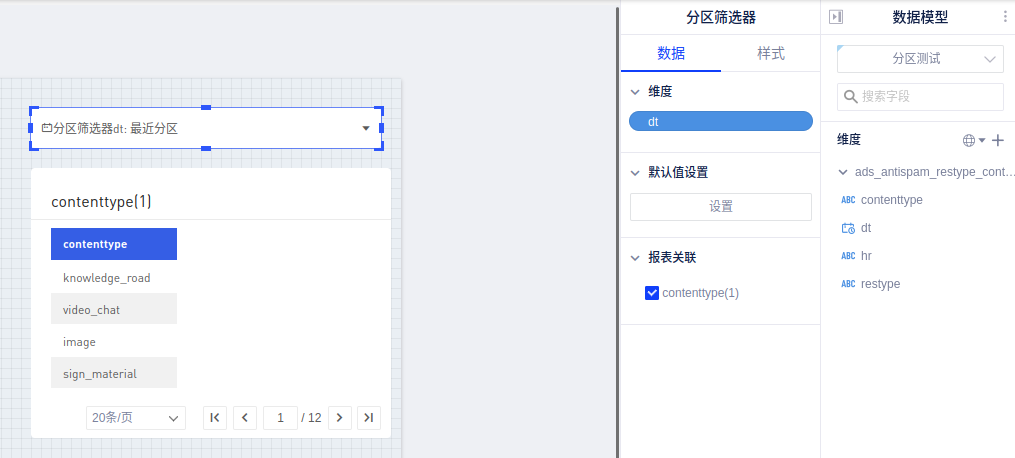The image size is (1015, 458).
Task: Collapse the data model panel icon
Action: 836,17
